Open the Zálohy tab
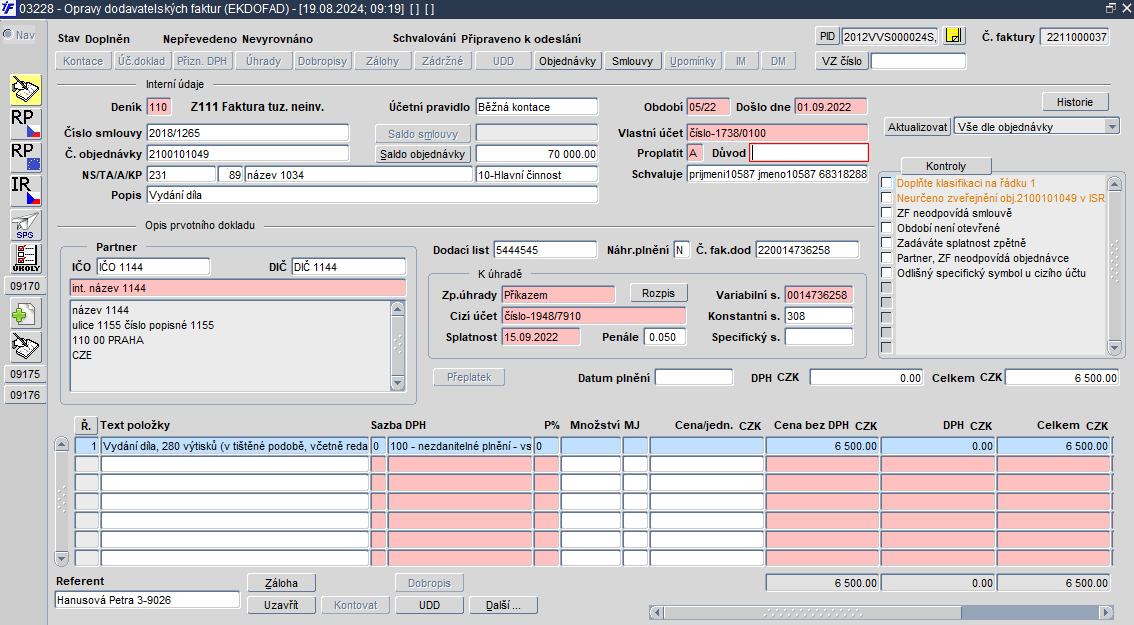The image size is (1134, 625). click(x=383, y=61)
